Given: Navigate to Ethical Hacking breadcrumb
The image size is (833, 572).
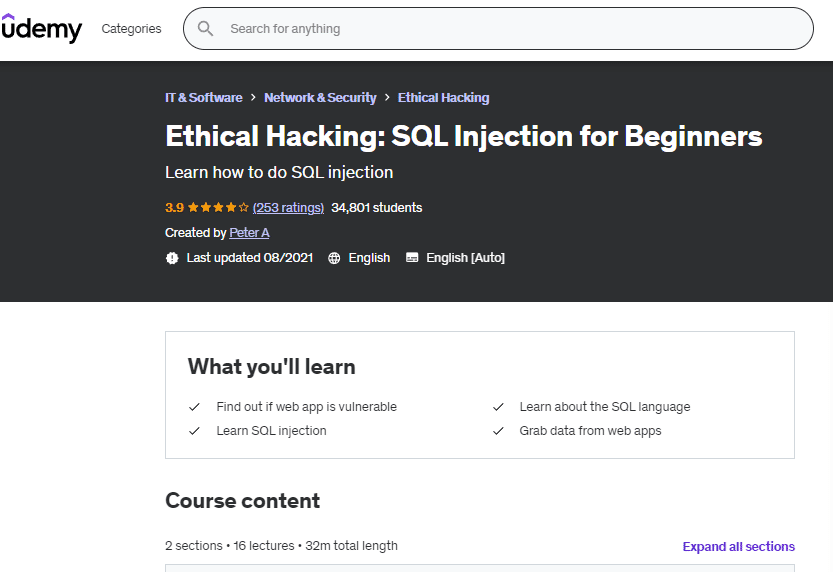Looking at the screenshot, I should [443, 98].
